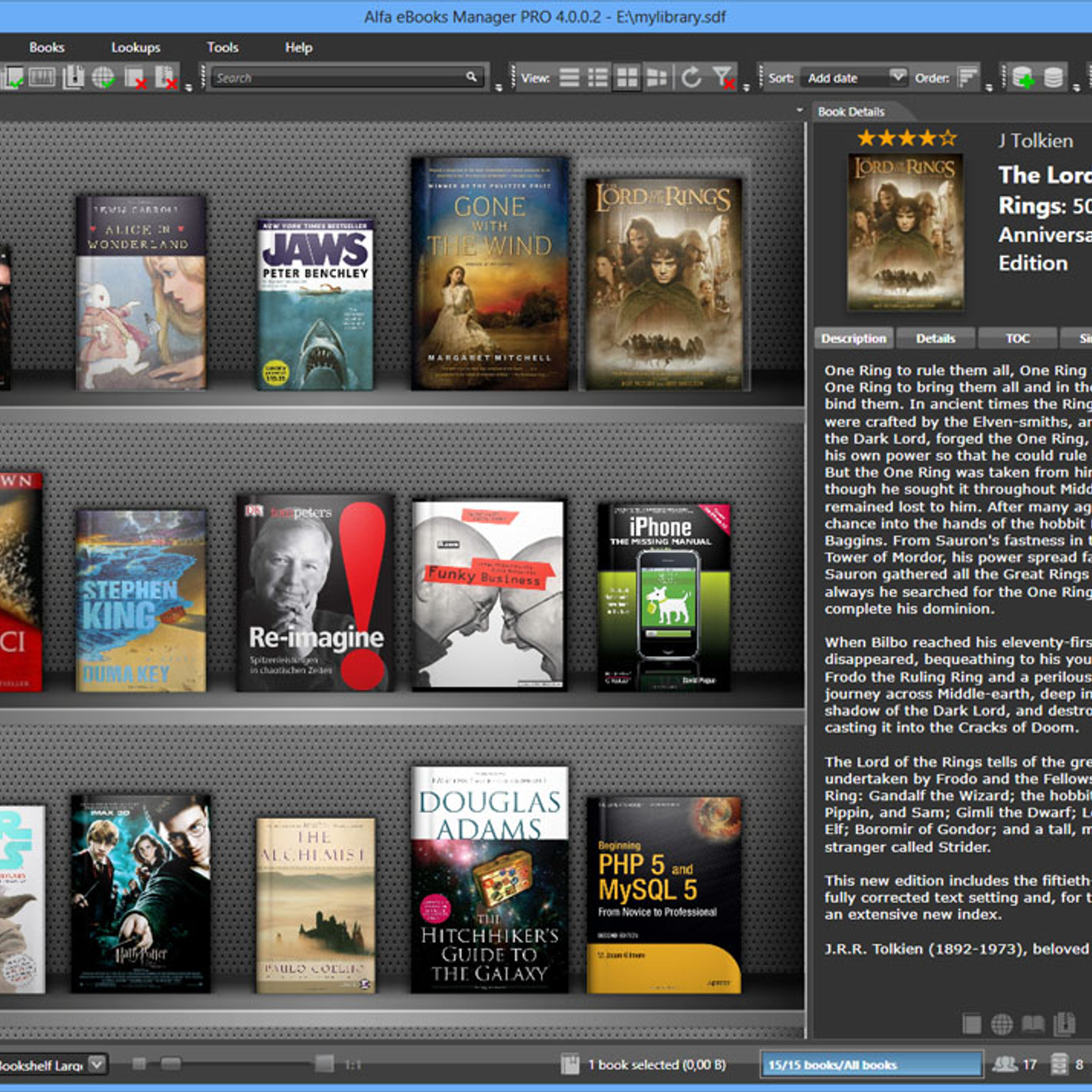
Task: Switch to simple list view
Action: click(x=569, y=77)
